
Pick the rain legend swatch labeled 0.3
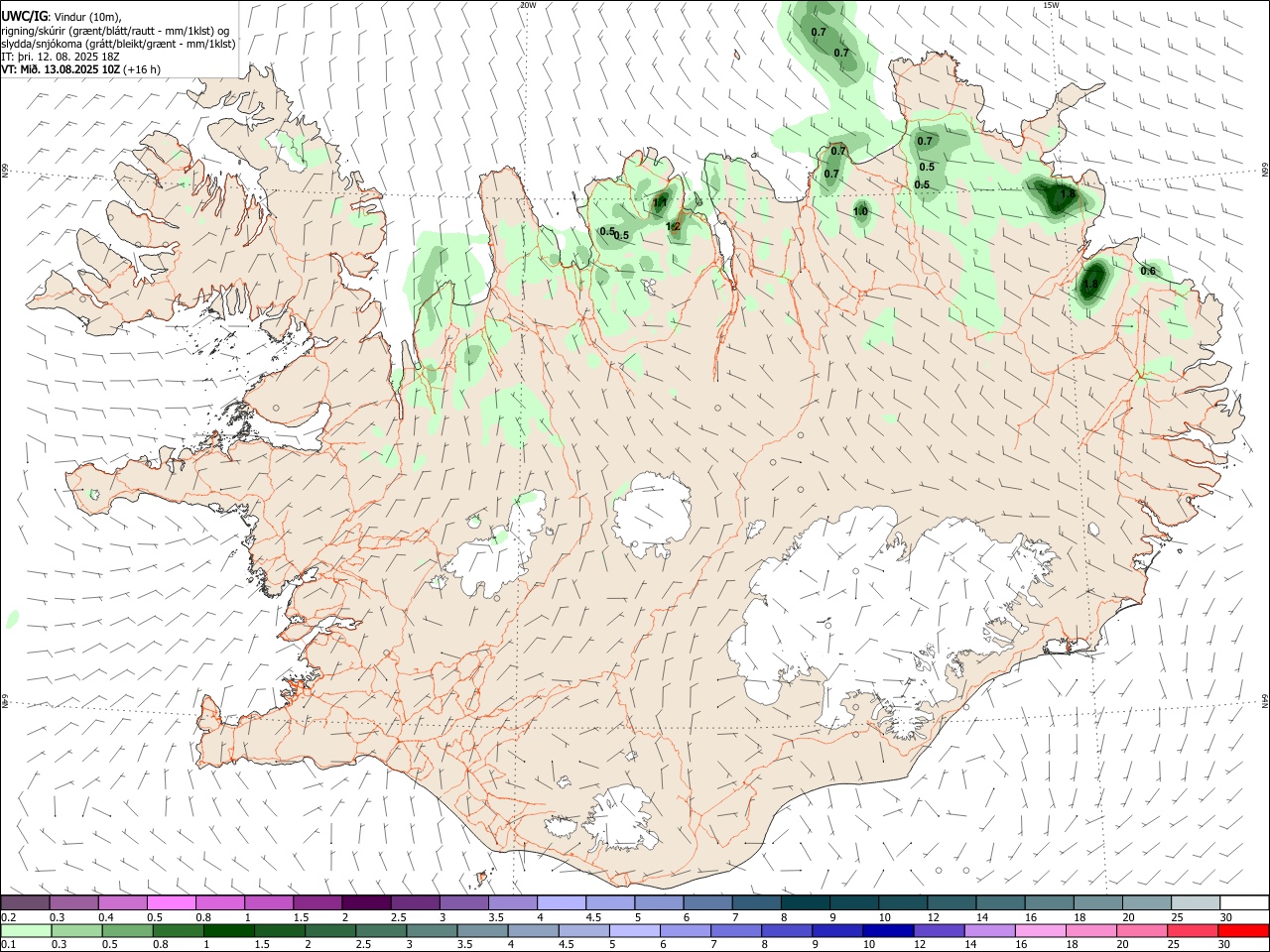pyautogui.click(x=76, y=930)
